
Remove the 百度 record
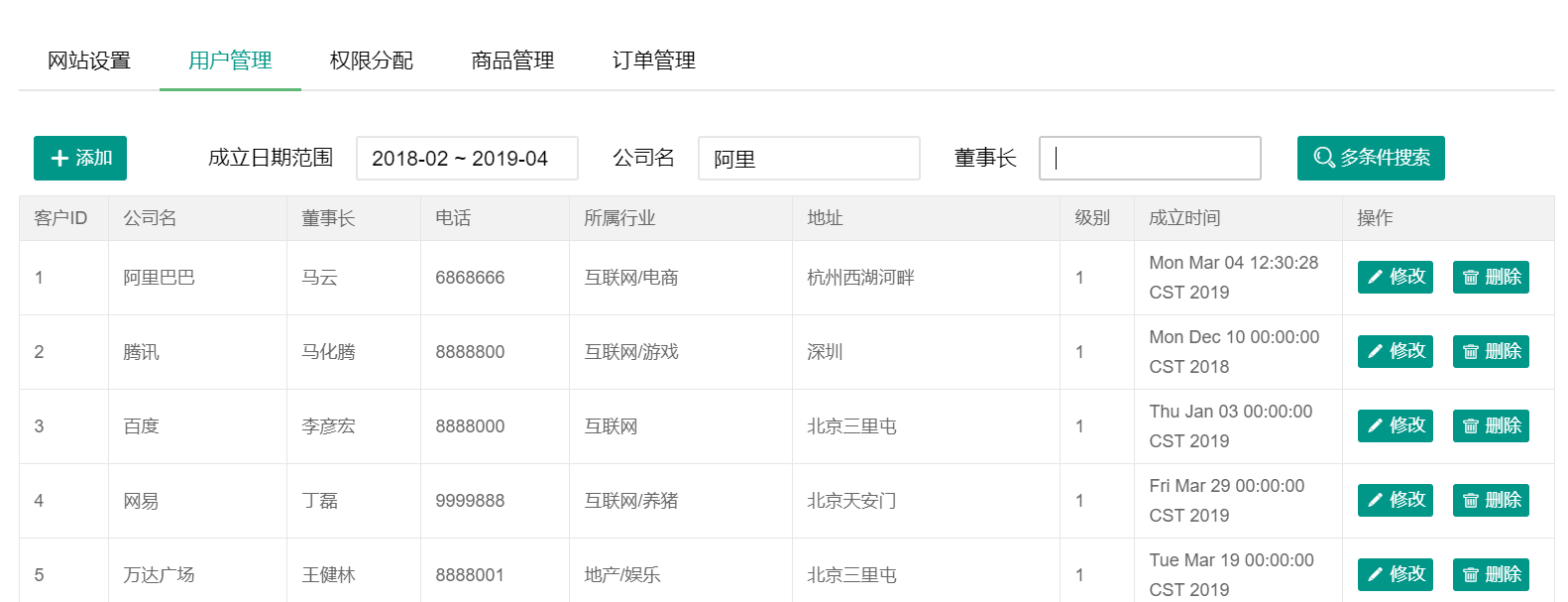tap(1491, 425)
